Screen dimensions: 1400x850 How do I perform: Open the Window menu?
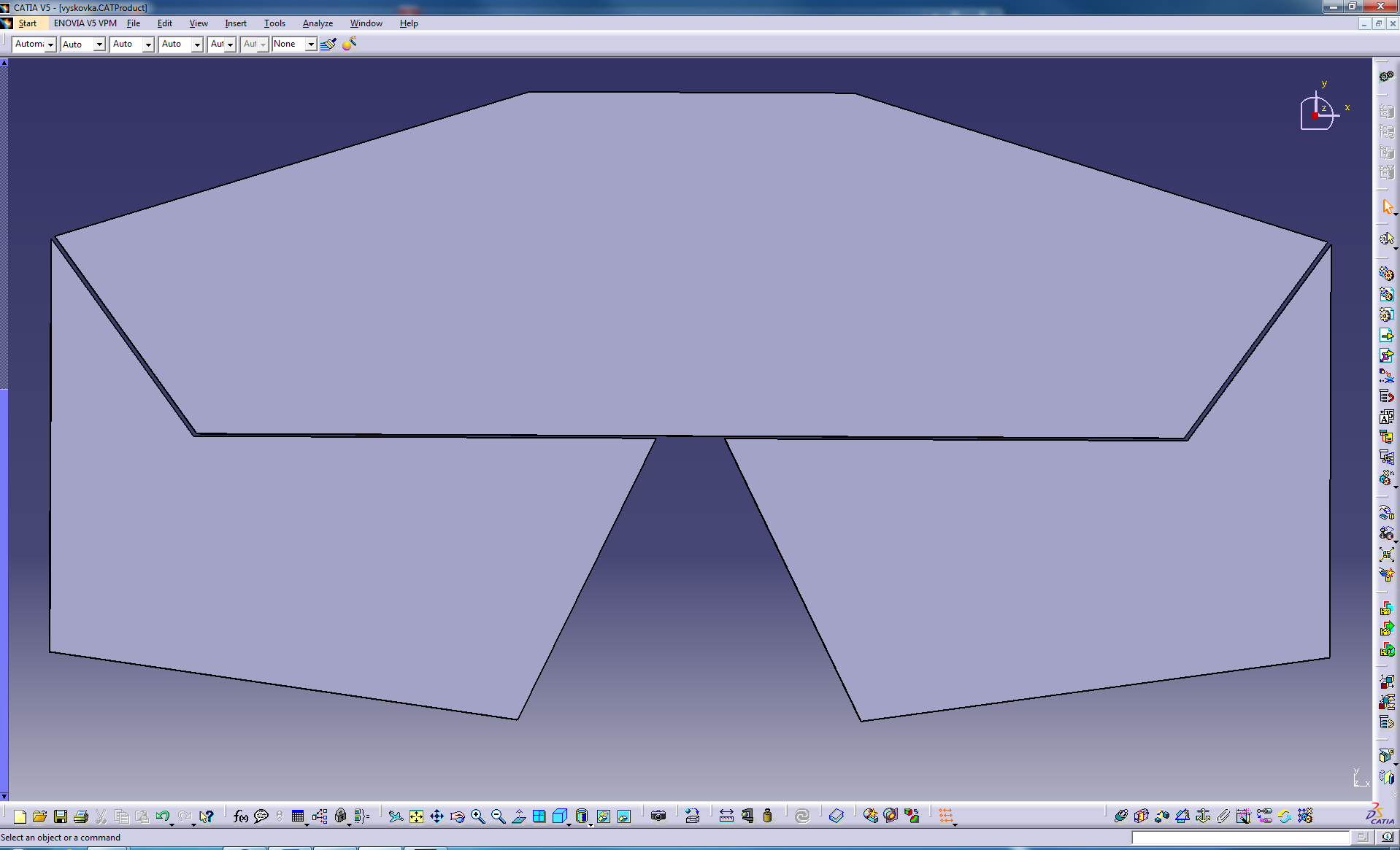(x=366, y=23)
